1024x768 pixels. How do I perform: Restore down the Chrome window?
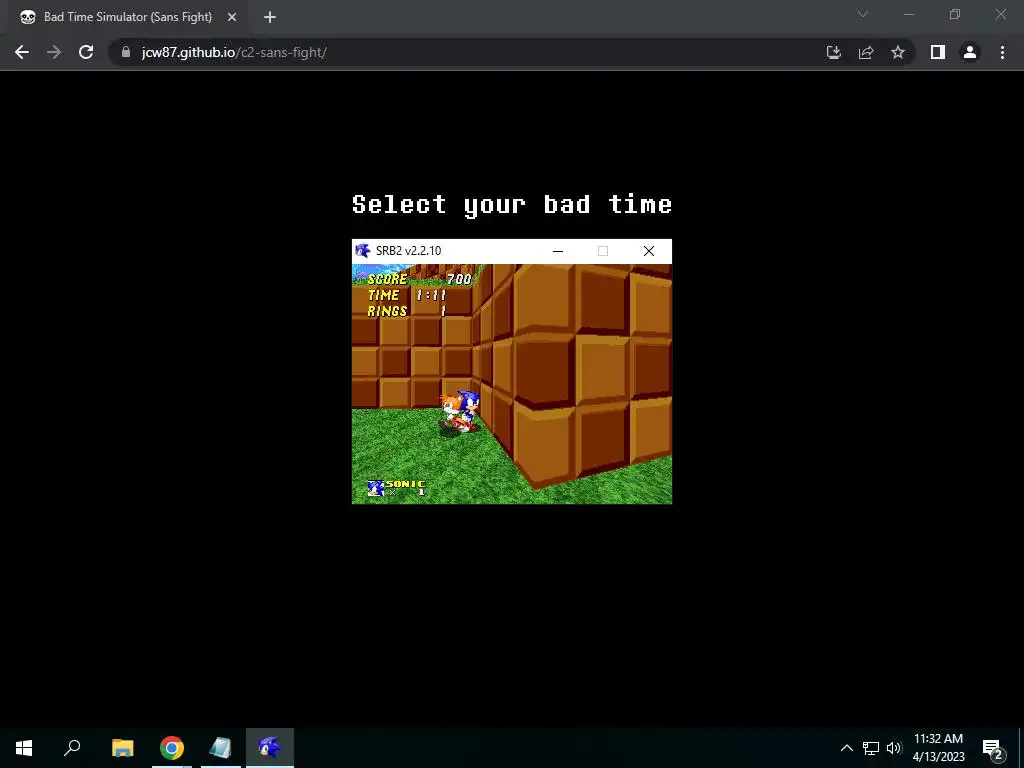pyautogui.click(x=955, y=14)
